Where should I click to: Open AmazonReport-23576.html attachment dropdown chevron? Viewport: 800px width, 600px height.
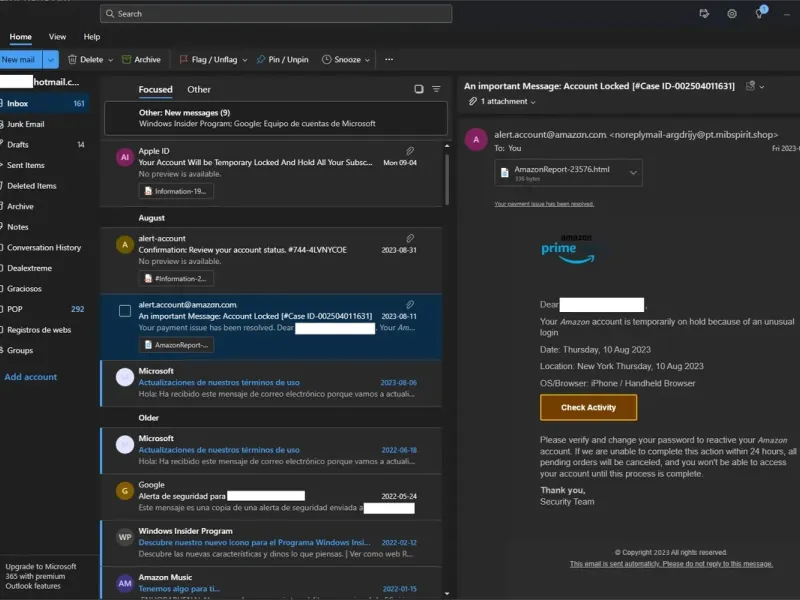(x=633, y=173)
